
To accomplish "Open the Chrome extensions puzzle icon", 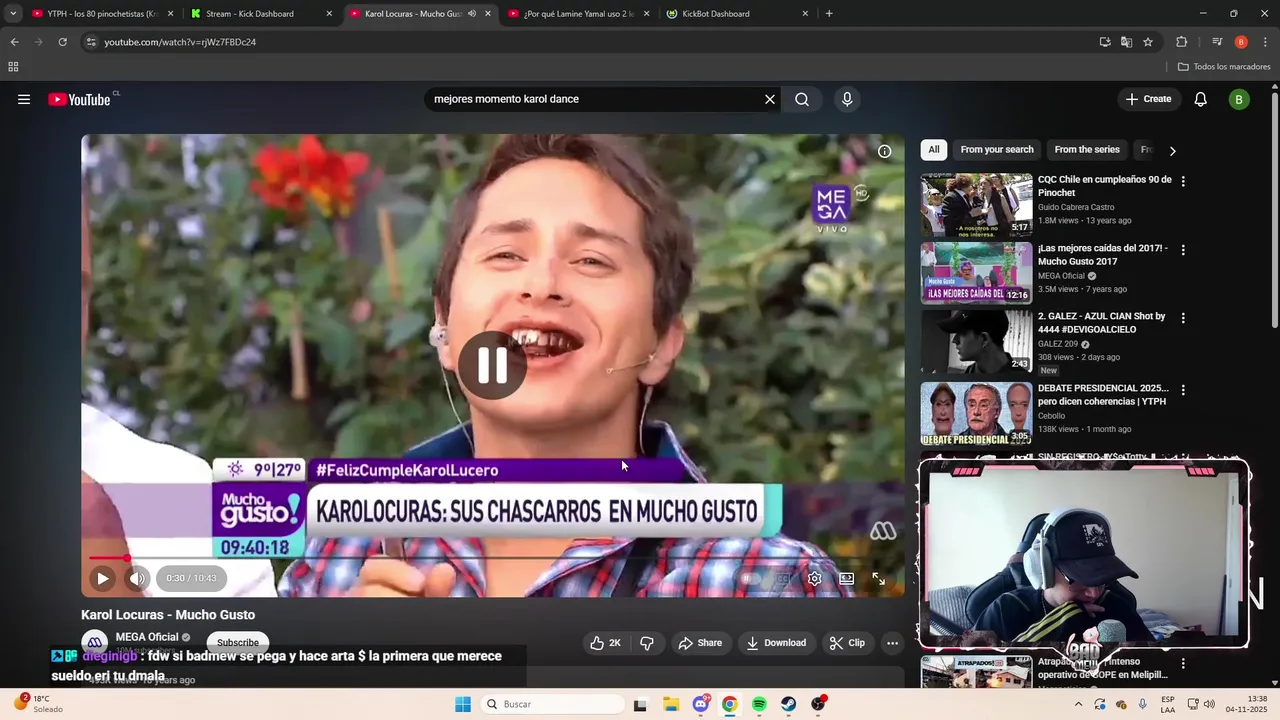I will click(x=1181, y=42).
